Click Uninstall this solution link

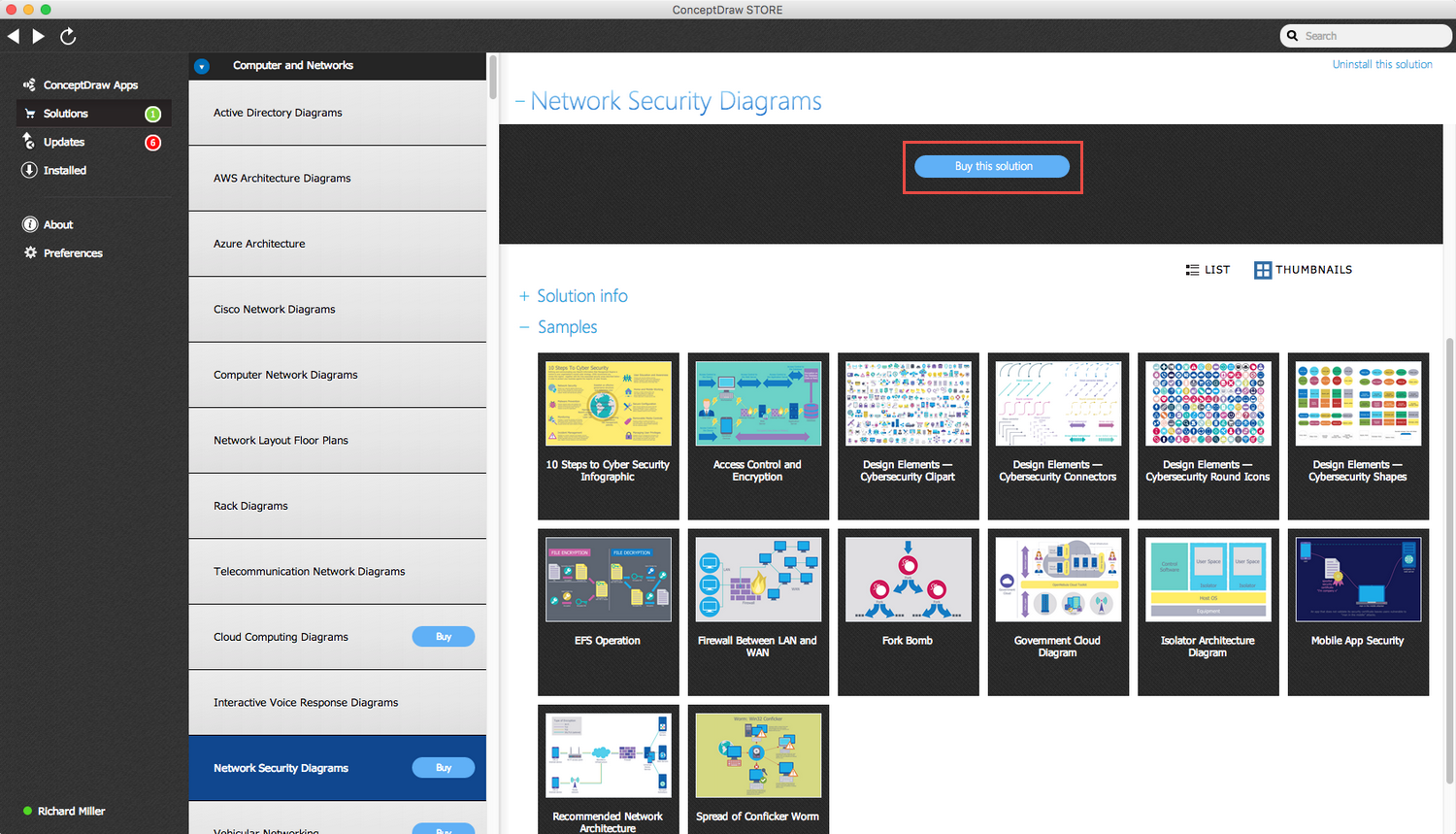pyautogui.click(x=1382, y=64)
